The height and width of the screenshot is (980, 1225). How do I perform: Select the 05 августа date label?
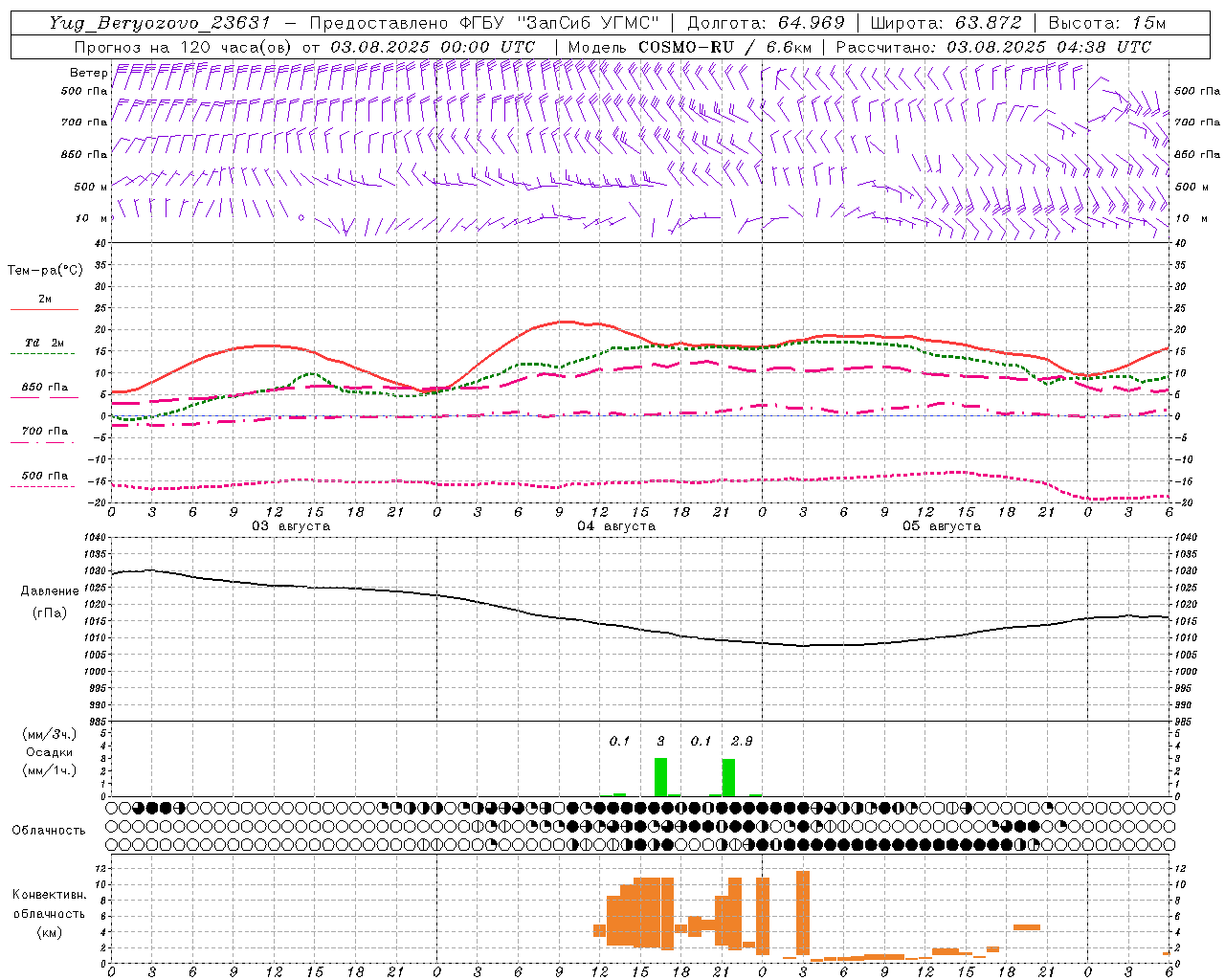942,526
